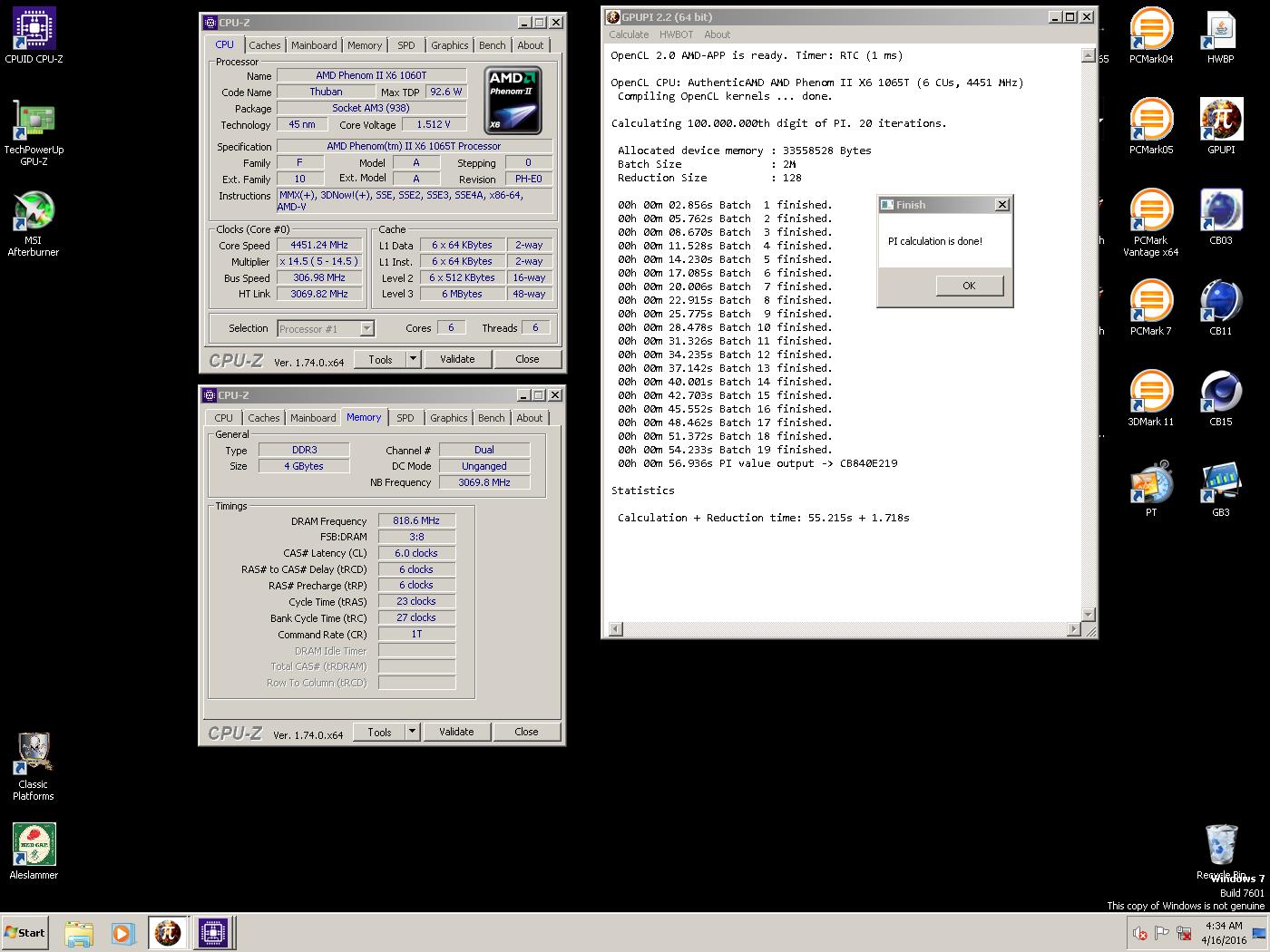
Task: Open Tools dropdown arrow in lower CPU-Z
Action: [x=412, y=732]
